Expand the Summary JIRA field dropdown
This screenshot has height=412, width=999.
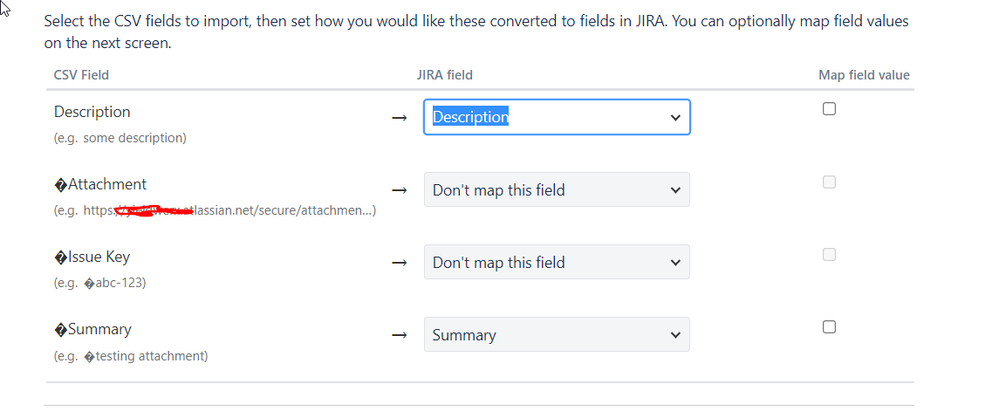556,336
